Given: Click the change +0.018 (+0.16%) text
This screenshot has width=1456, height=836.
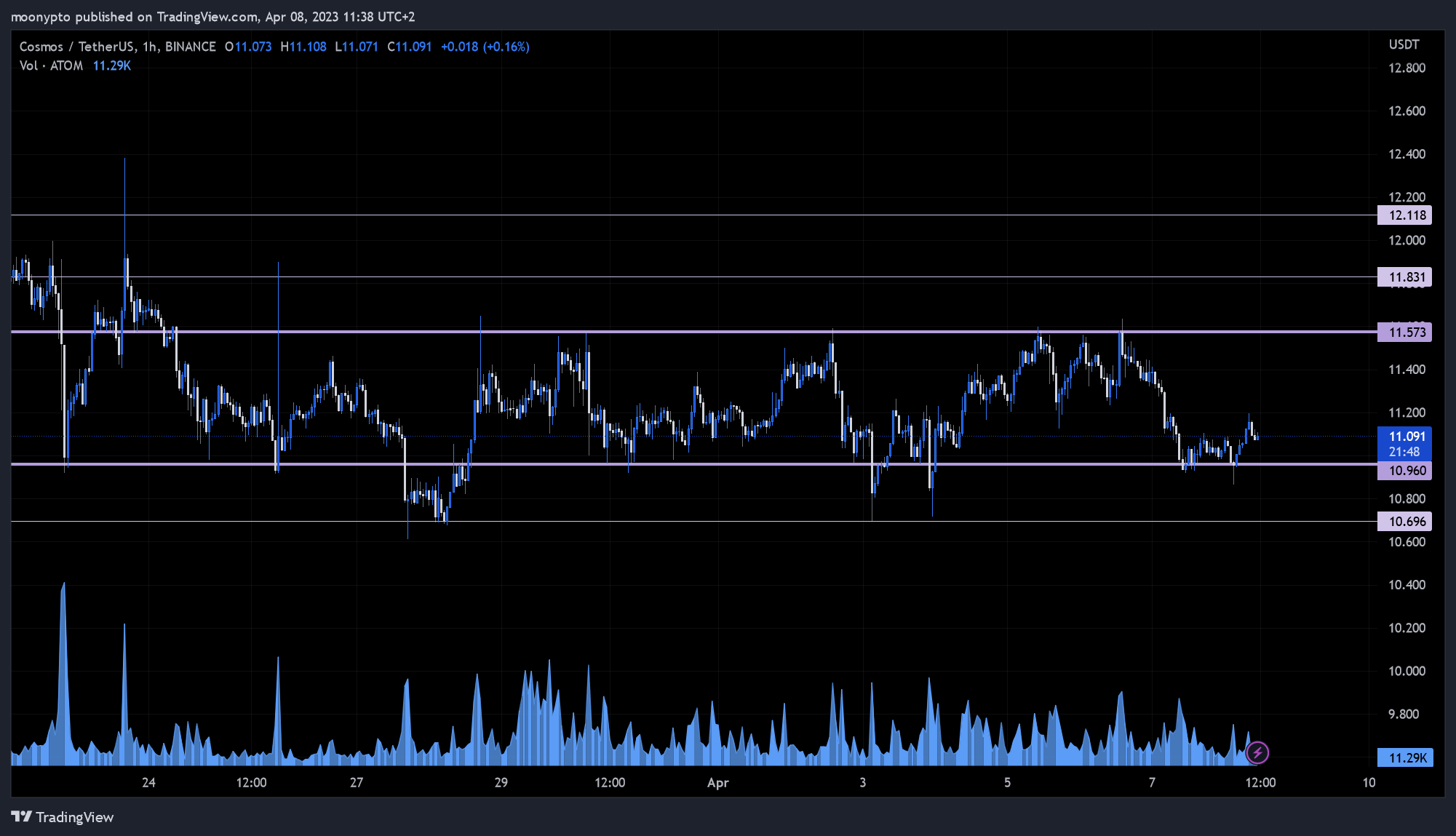Looking at the screenshot, I should click(x=485, y=47).
